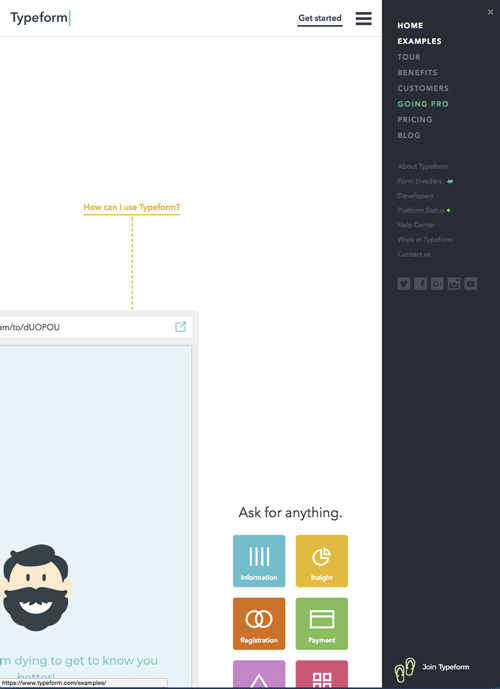Click How can I use Typeform link
The width and height of the screenshot is (500, 689).
point(132,207)
